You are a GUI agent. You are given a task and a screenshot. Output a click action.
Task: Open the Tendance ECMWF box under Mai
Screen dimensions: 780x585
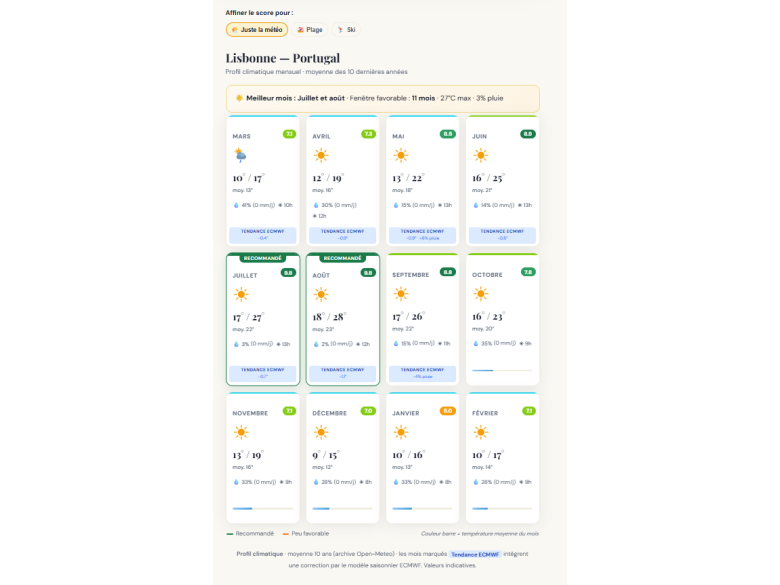coord(423,235)
